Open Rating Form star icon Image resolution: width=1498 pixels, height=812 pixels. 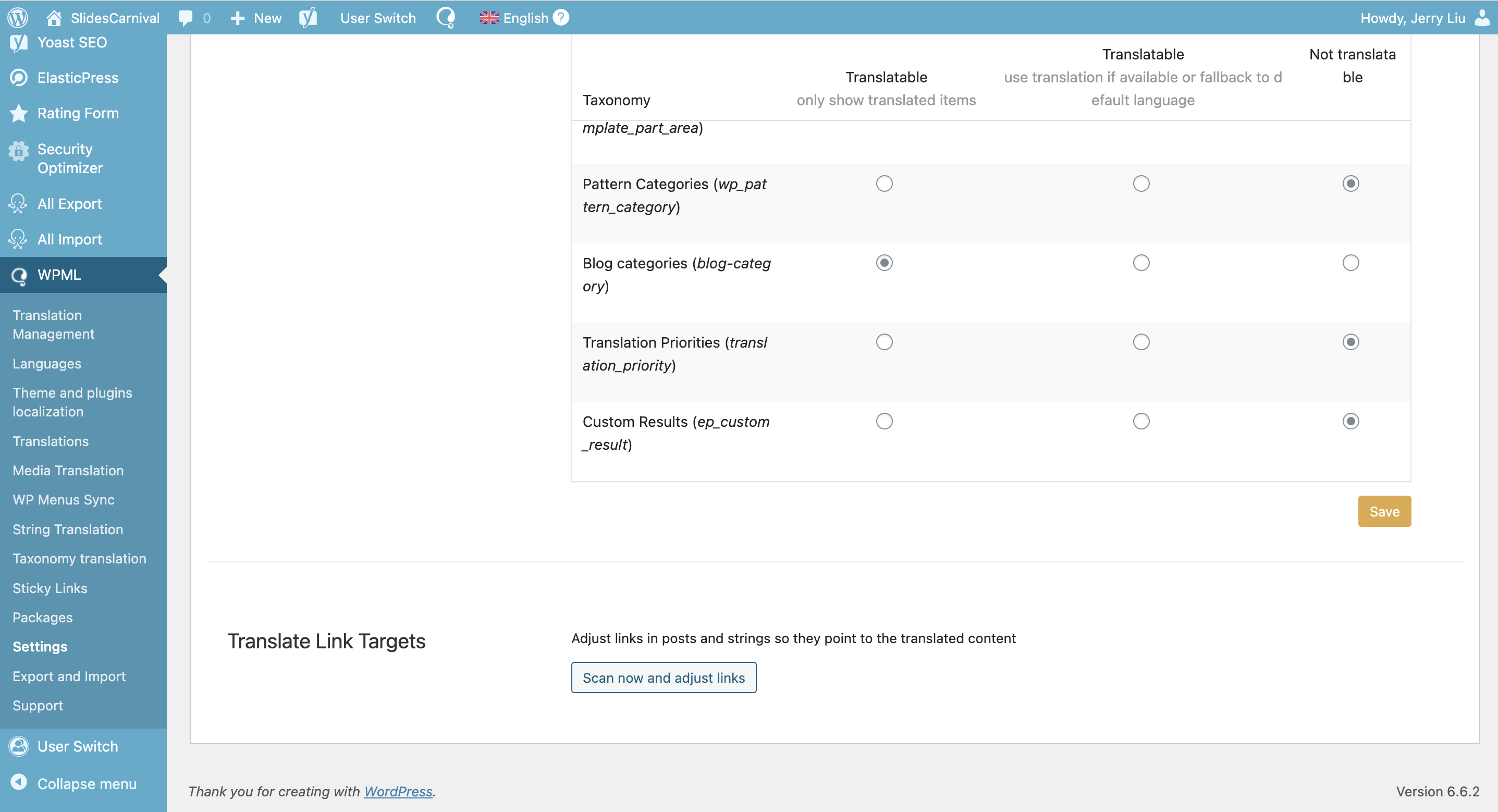(x=19, y=114)
